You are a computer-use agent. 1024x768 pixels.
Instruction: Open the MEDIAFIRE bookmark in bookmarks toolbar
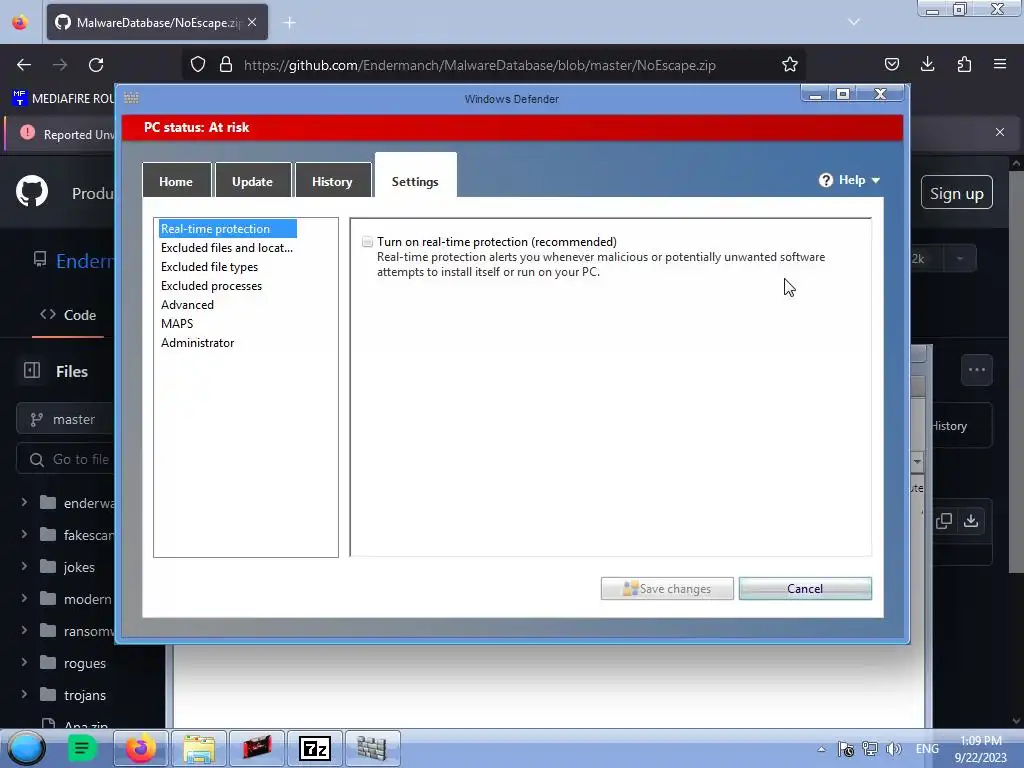click(x=63, y=99)
